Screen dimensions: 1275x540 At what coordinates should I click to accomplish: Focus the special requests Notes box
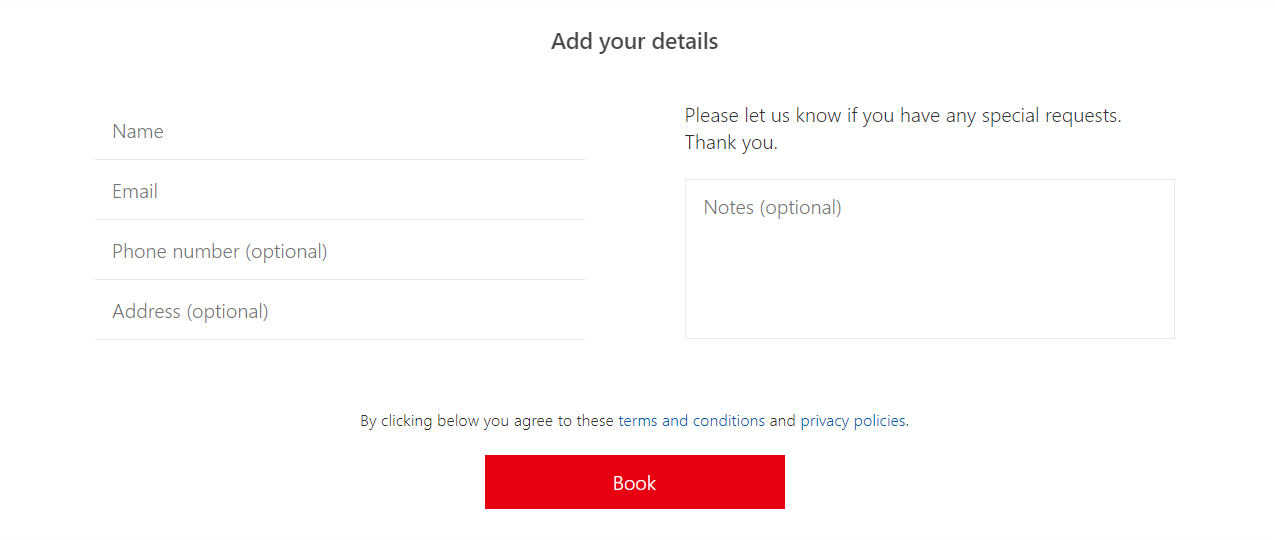tap(929, 259)
